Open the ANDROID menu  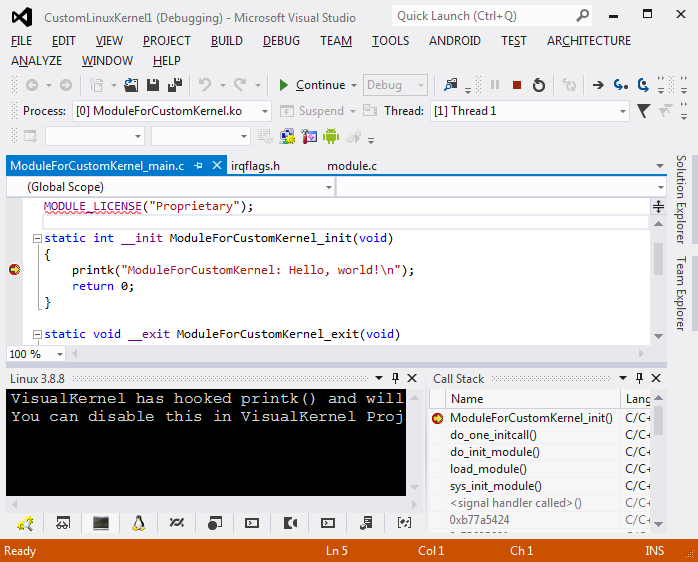455,41
